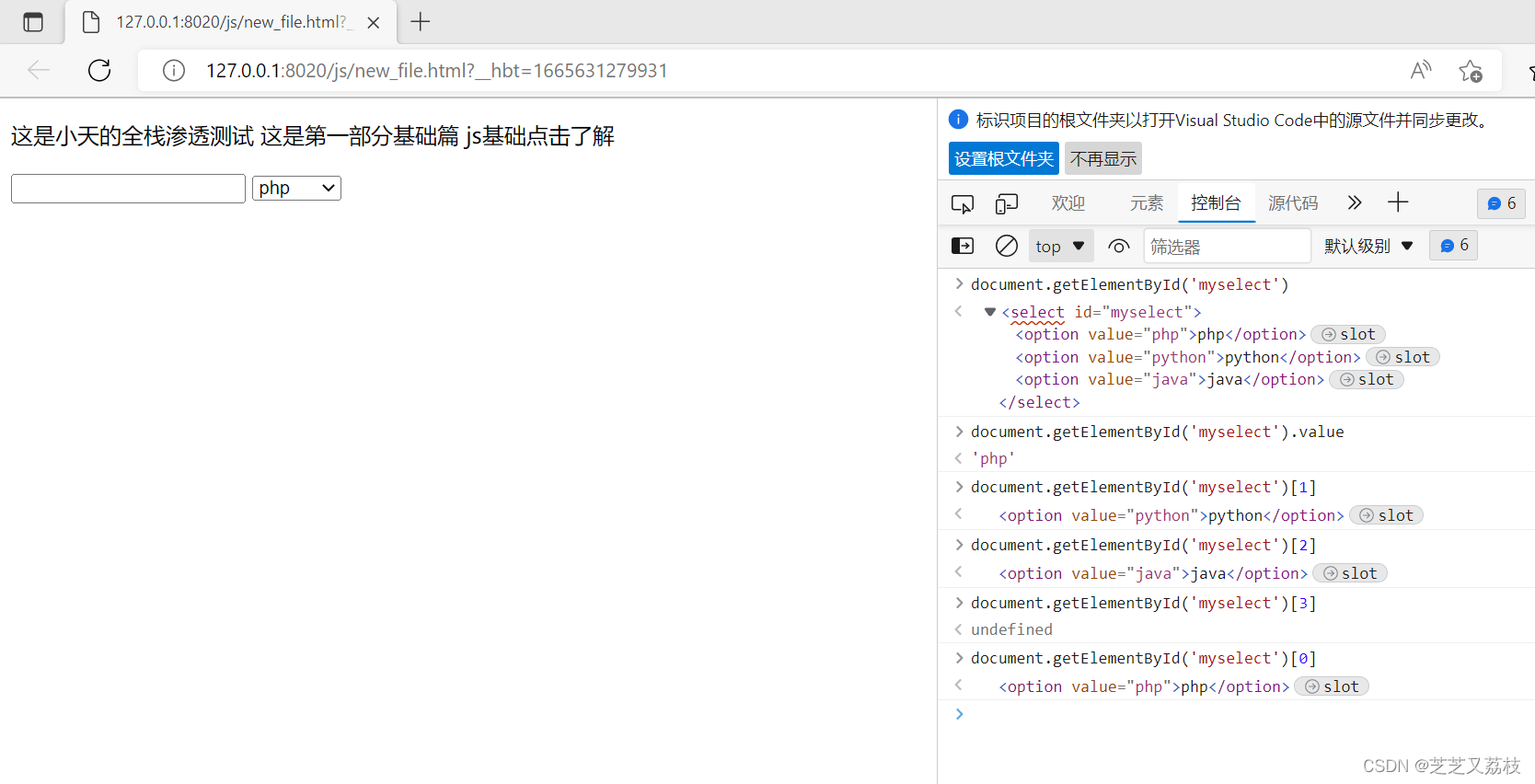Switch to the 元素 tab
The height and width of the screenshot is (784, 1535).
pyautogui.click(x=1147, y=202)
